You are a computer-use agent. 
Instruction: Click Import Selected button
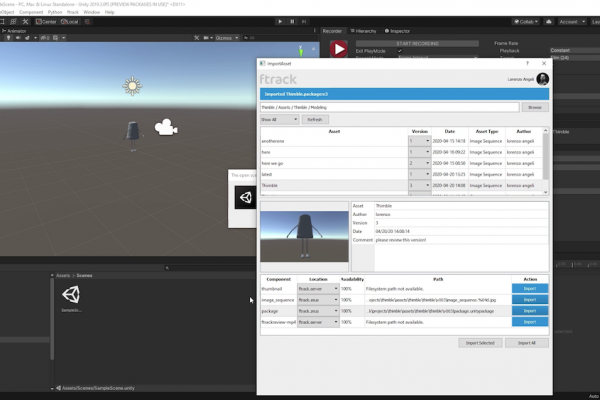pos(480,343)
